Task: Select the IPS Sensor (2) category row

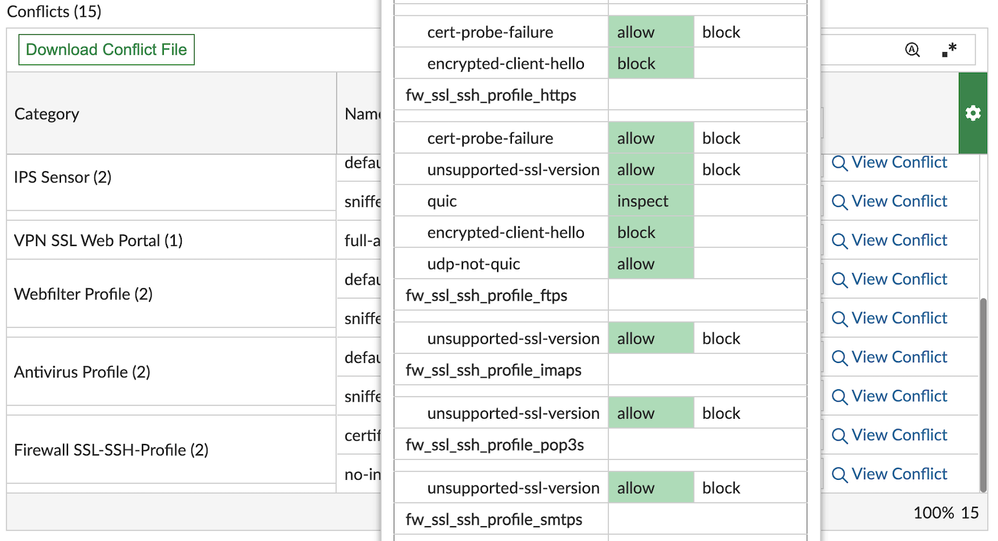Action: click(x=63, y=178)
